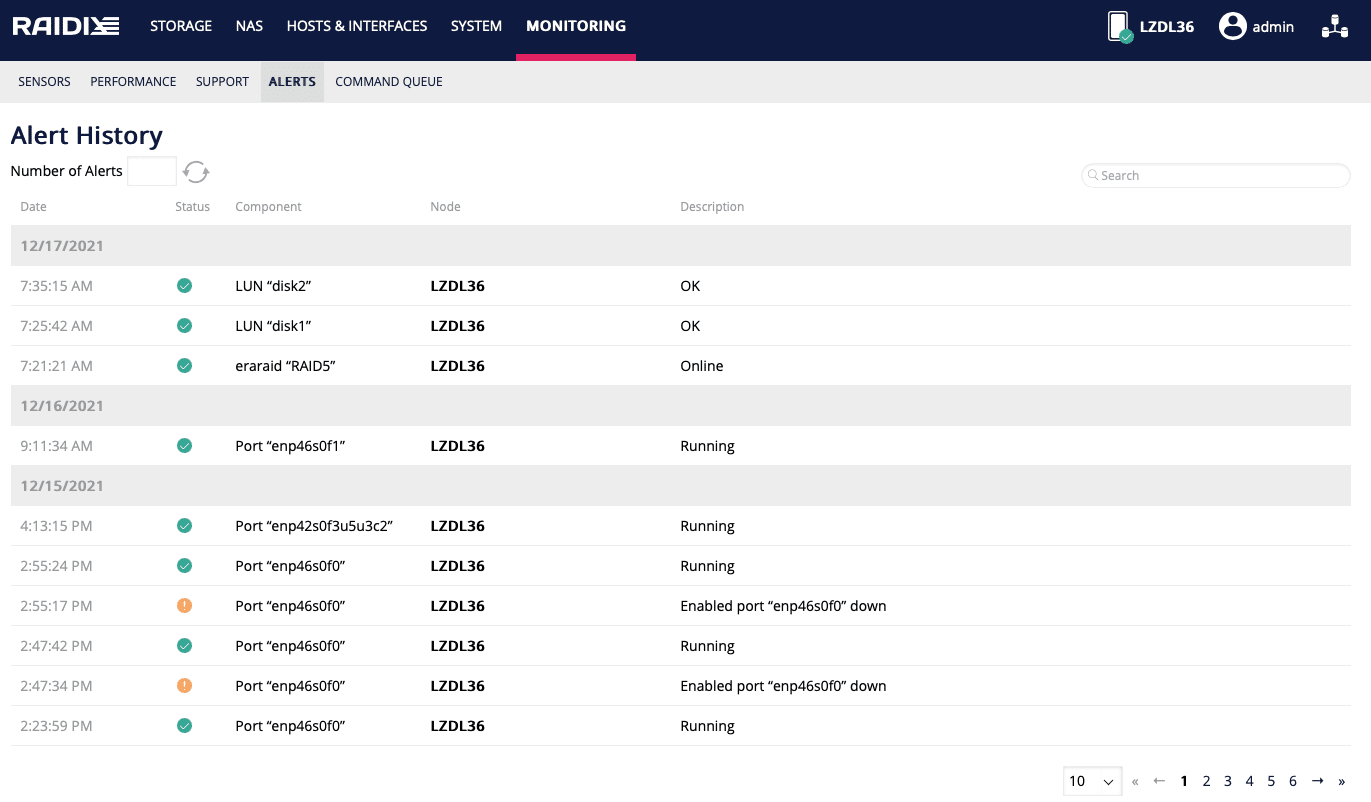Select the ALERTS tab
Image resolution: width=1371 pixels, height=802 pixels.
[292, 82]
